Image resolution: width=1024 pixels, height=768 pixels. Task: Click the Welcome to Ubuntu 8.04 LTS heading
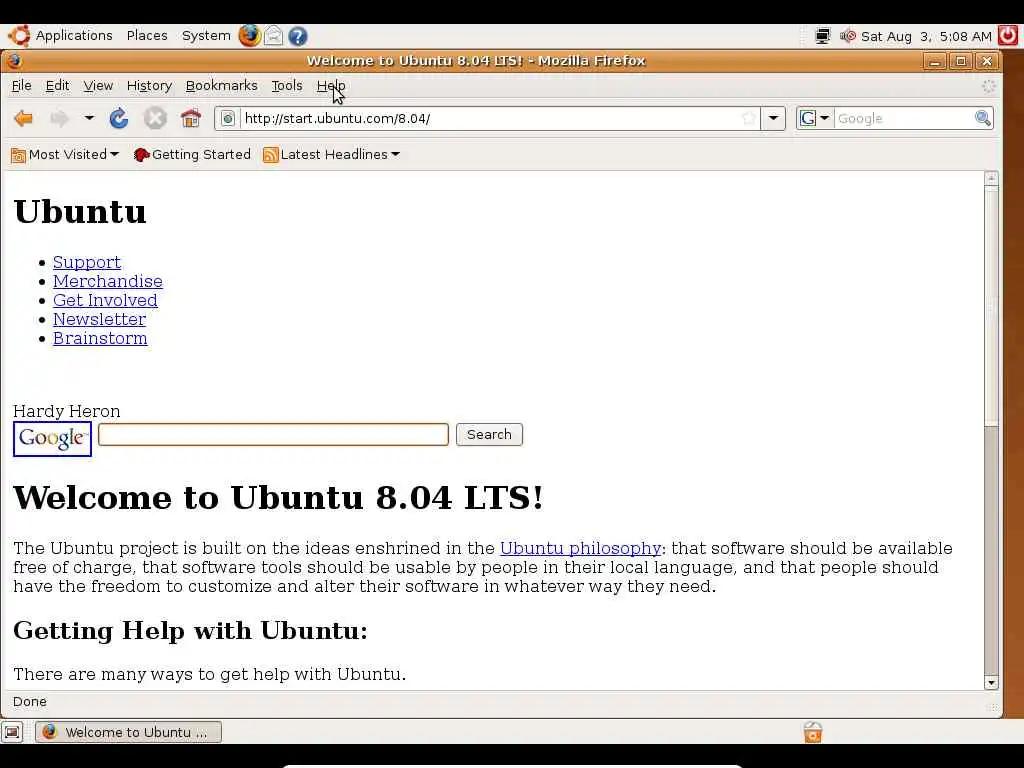click(278, 498)
